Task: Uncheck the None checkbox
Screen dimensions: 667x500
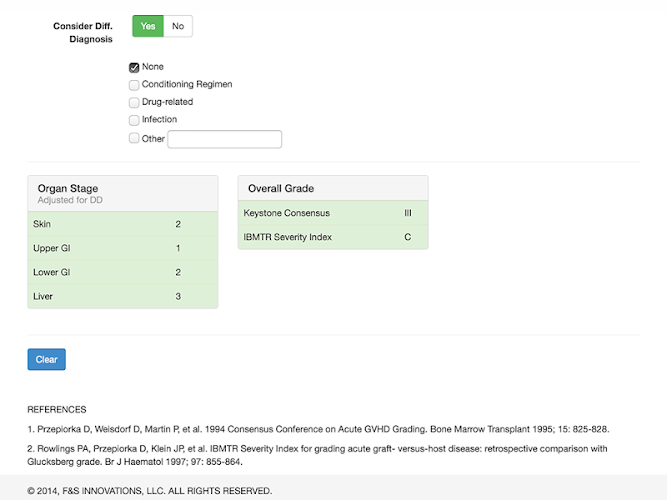Action: point(134,67)
